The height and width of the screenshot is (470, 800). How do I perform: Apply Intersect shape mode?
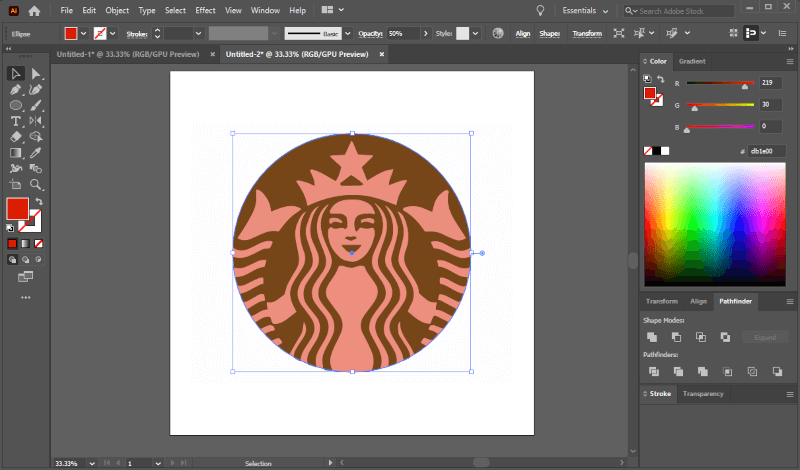click(701, 337)
